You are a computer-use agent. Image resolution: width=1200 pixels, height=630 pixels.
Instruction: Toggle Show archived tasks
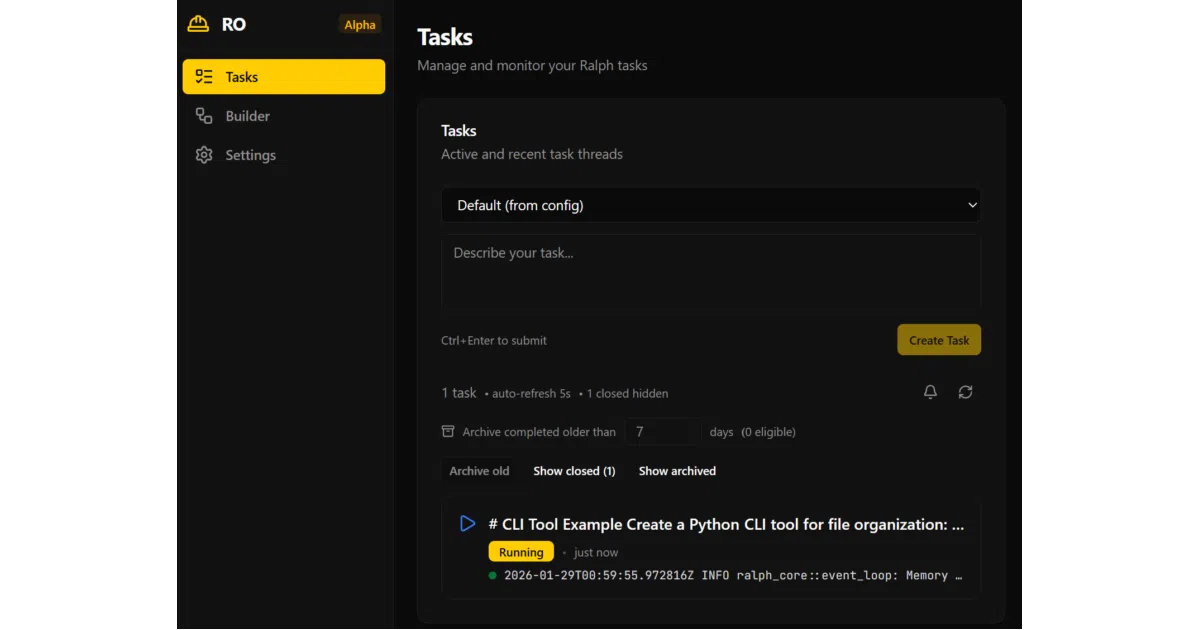(x=677, y=471)
